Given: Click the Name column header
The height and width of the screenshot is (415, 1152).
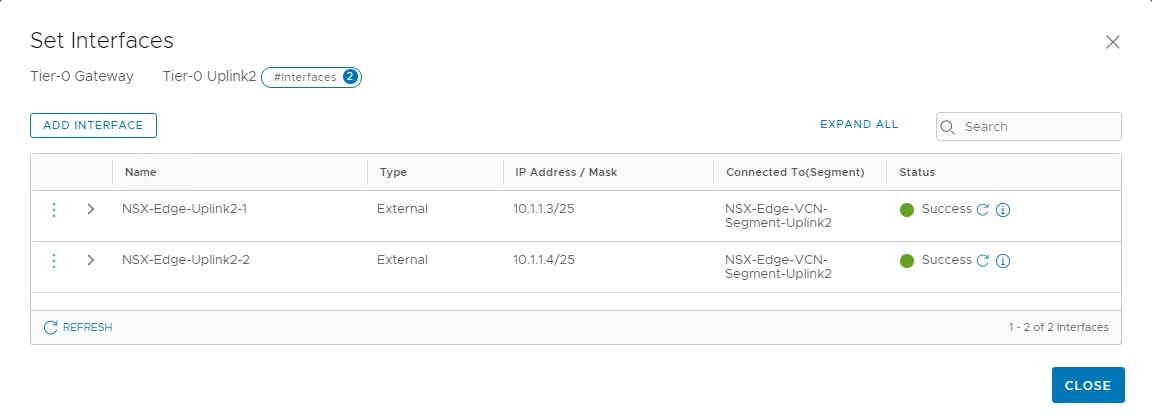Looking at the screenshot, I should pyautogui.click(x=141, y=172).
